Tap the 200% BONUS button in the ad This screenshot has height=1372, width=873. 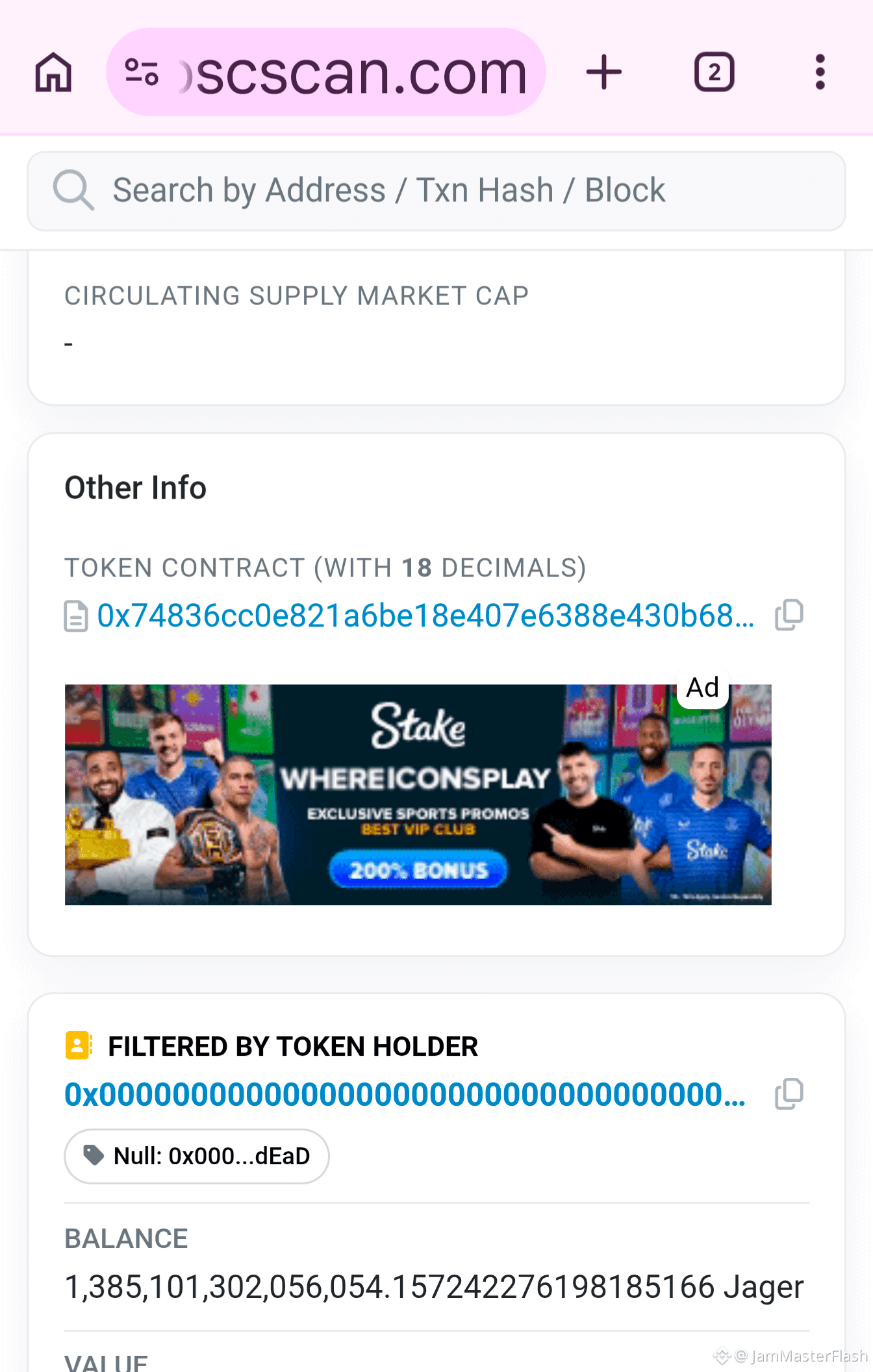pos(418,869)
